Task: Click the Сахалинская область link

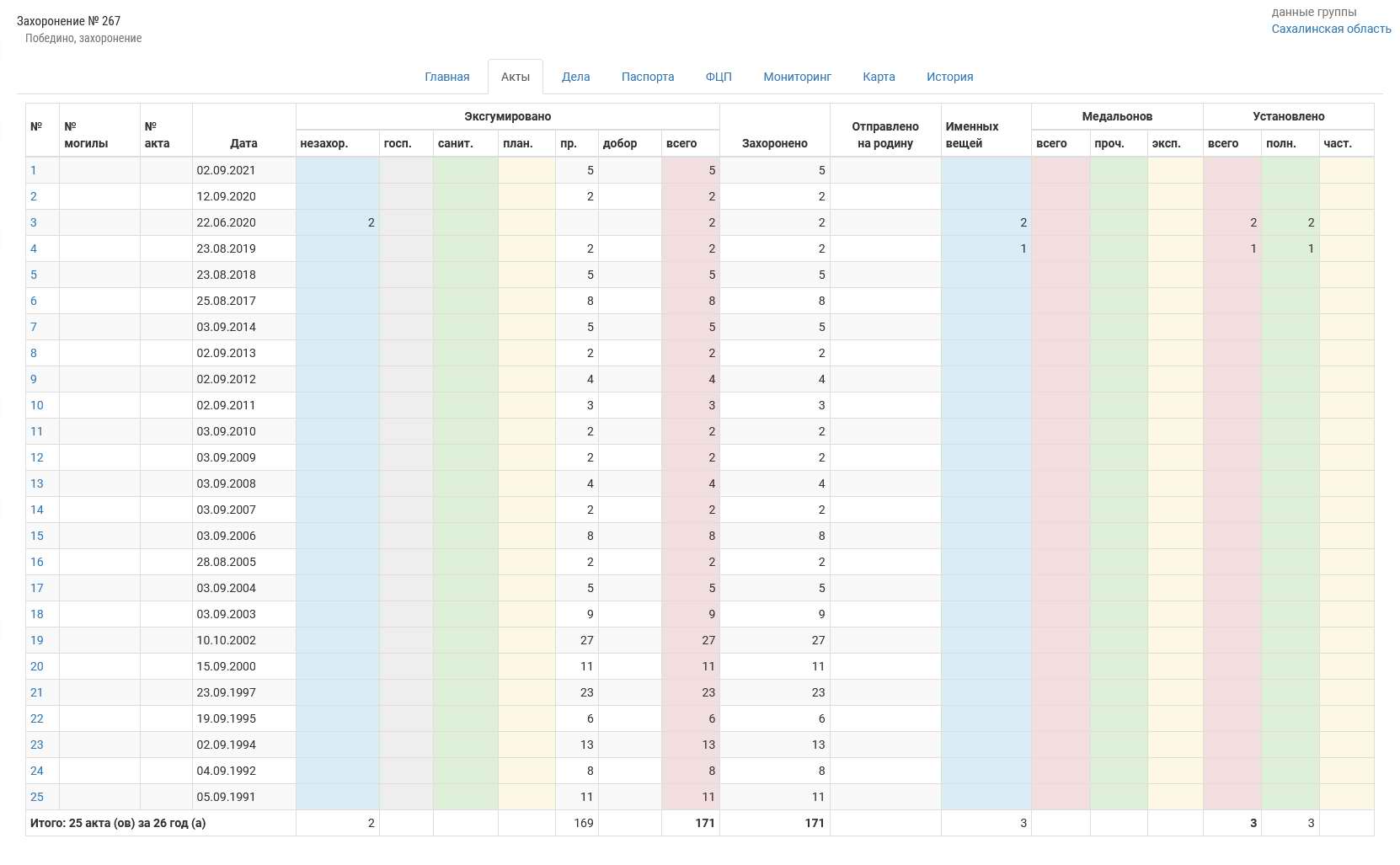Action: 1331,29
